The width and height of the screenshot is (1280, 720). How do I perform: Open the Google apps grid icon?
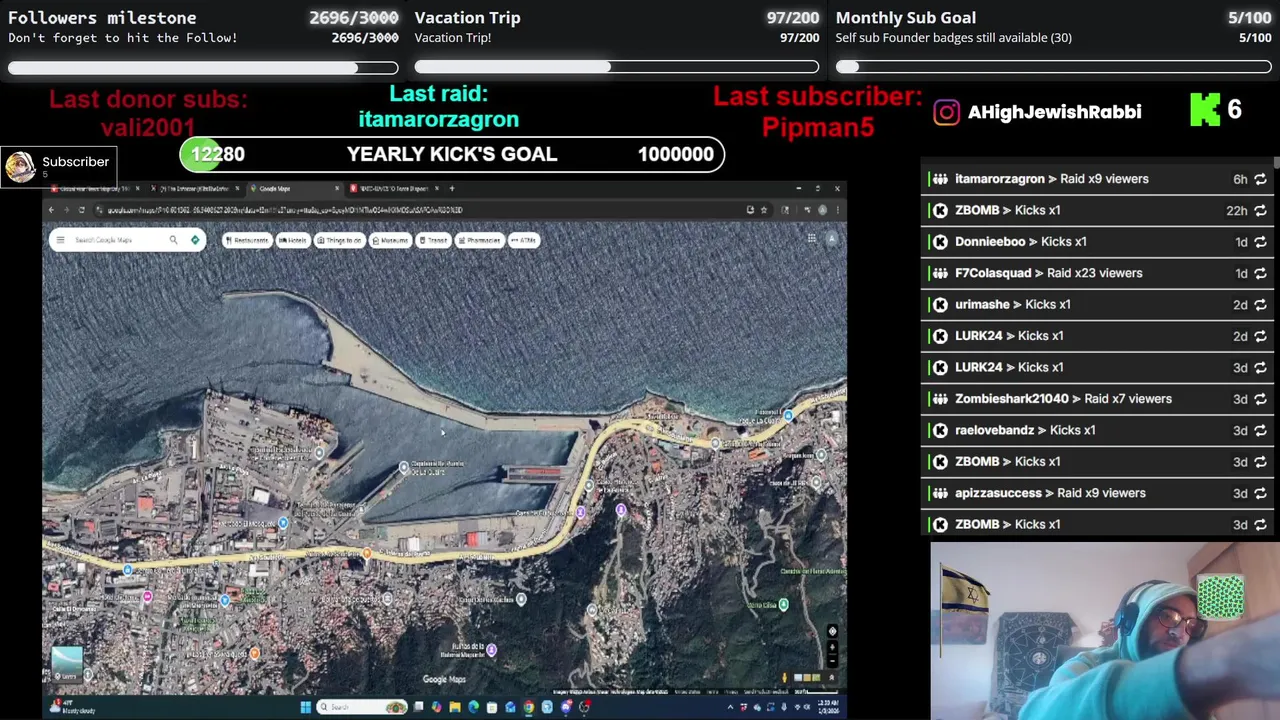click(812, 239)
